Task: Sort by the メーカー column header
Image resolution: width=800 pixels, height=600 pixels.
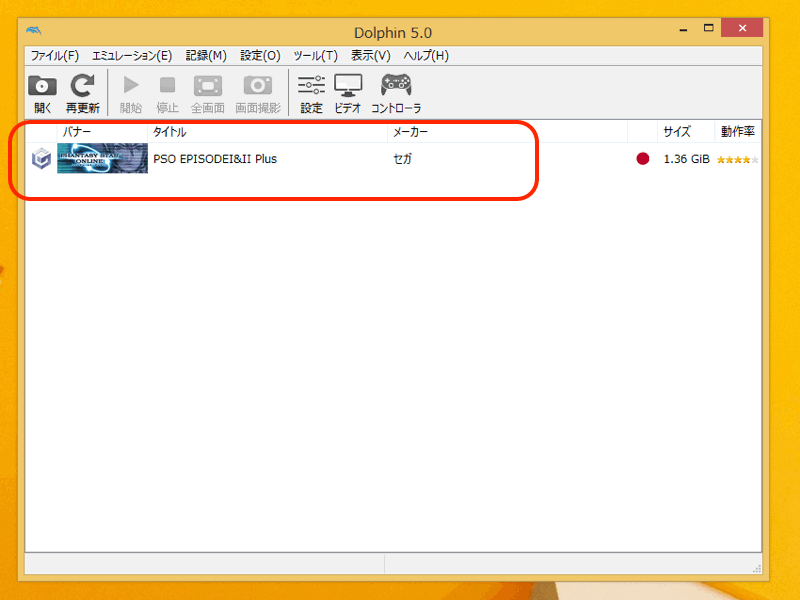Action: click(x=507, y=132)
